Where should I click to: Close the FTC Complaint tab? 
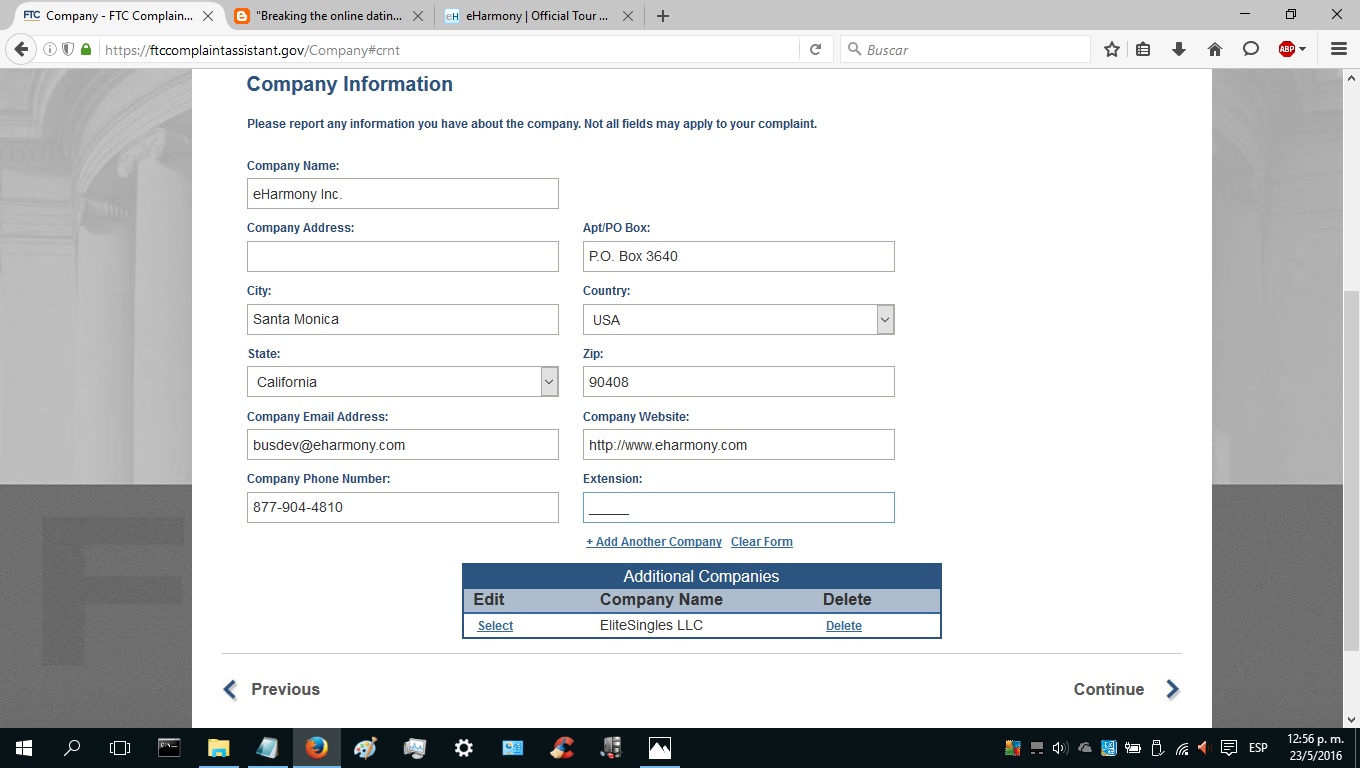(x=208, y=16)
